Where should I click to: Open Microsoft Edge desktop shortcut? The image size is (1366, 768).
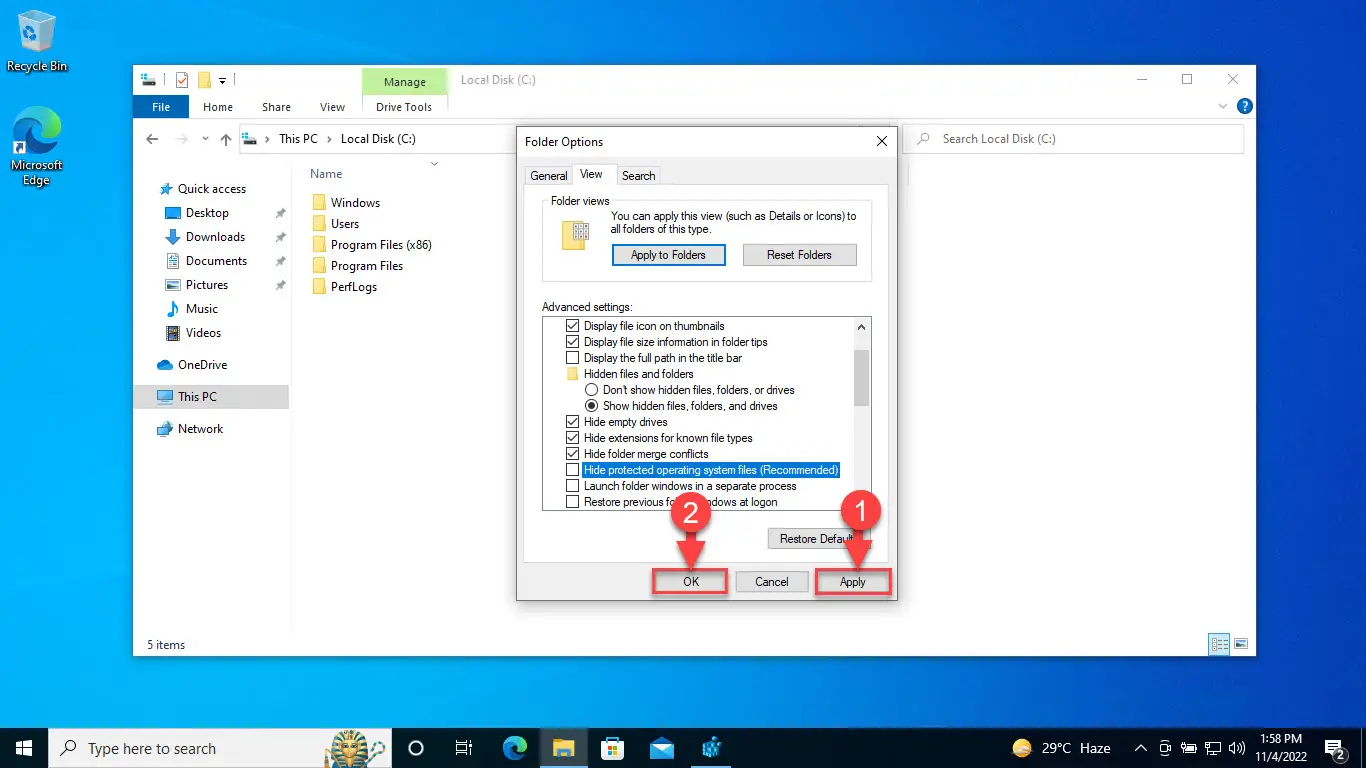pyautogui.click(x=36, y=148)
